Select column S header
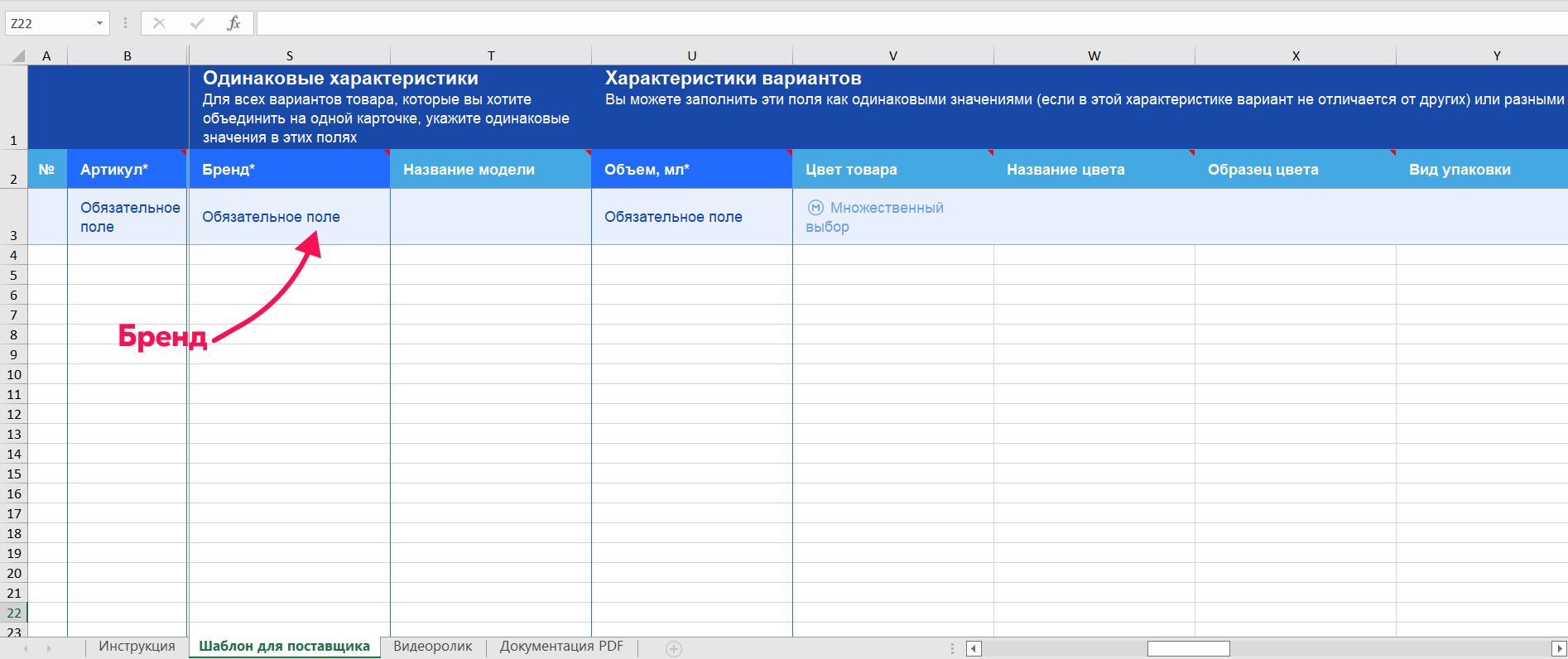The image size is (1568, 659). [x=290, y=56]
